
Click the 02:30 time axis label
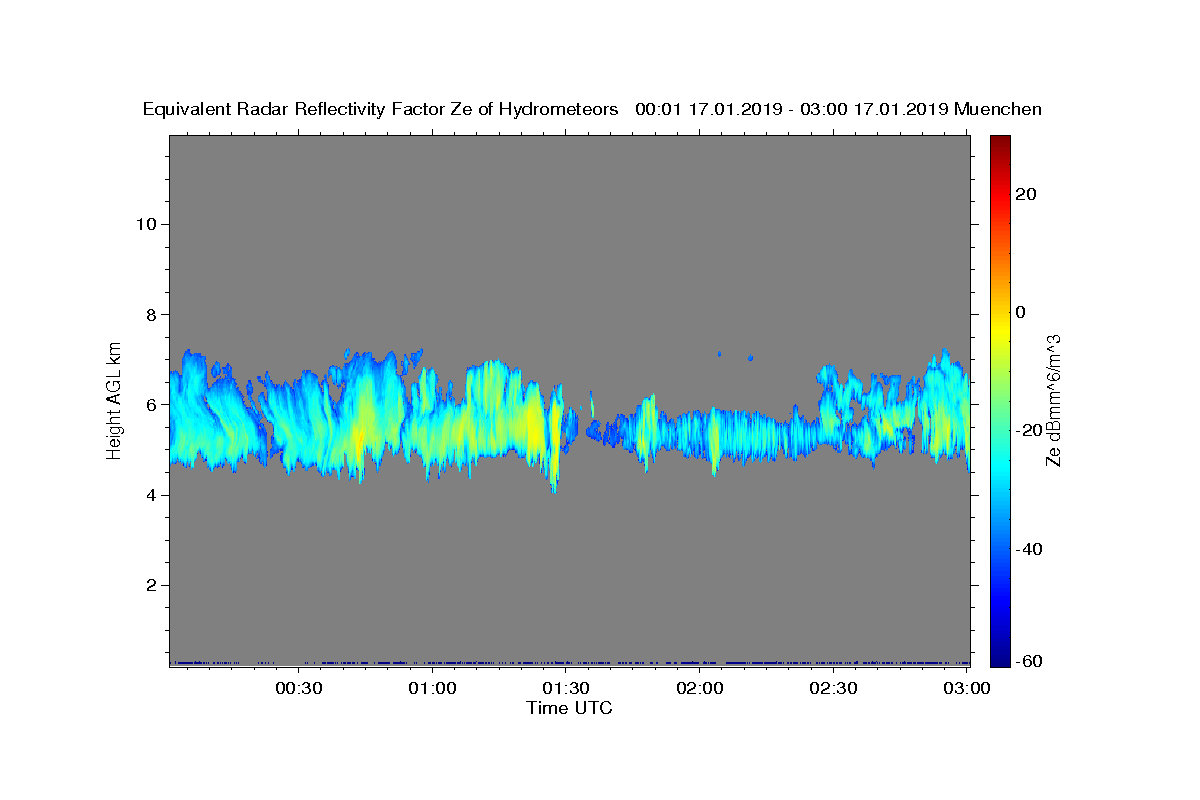[x=833, y=688]
